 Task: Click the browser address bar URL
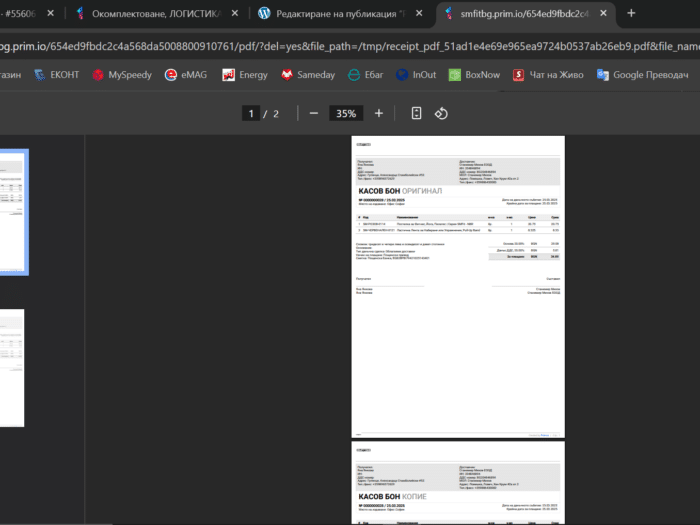350,46
